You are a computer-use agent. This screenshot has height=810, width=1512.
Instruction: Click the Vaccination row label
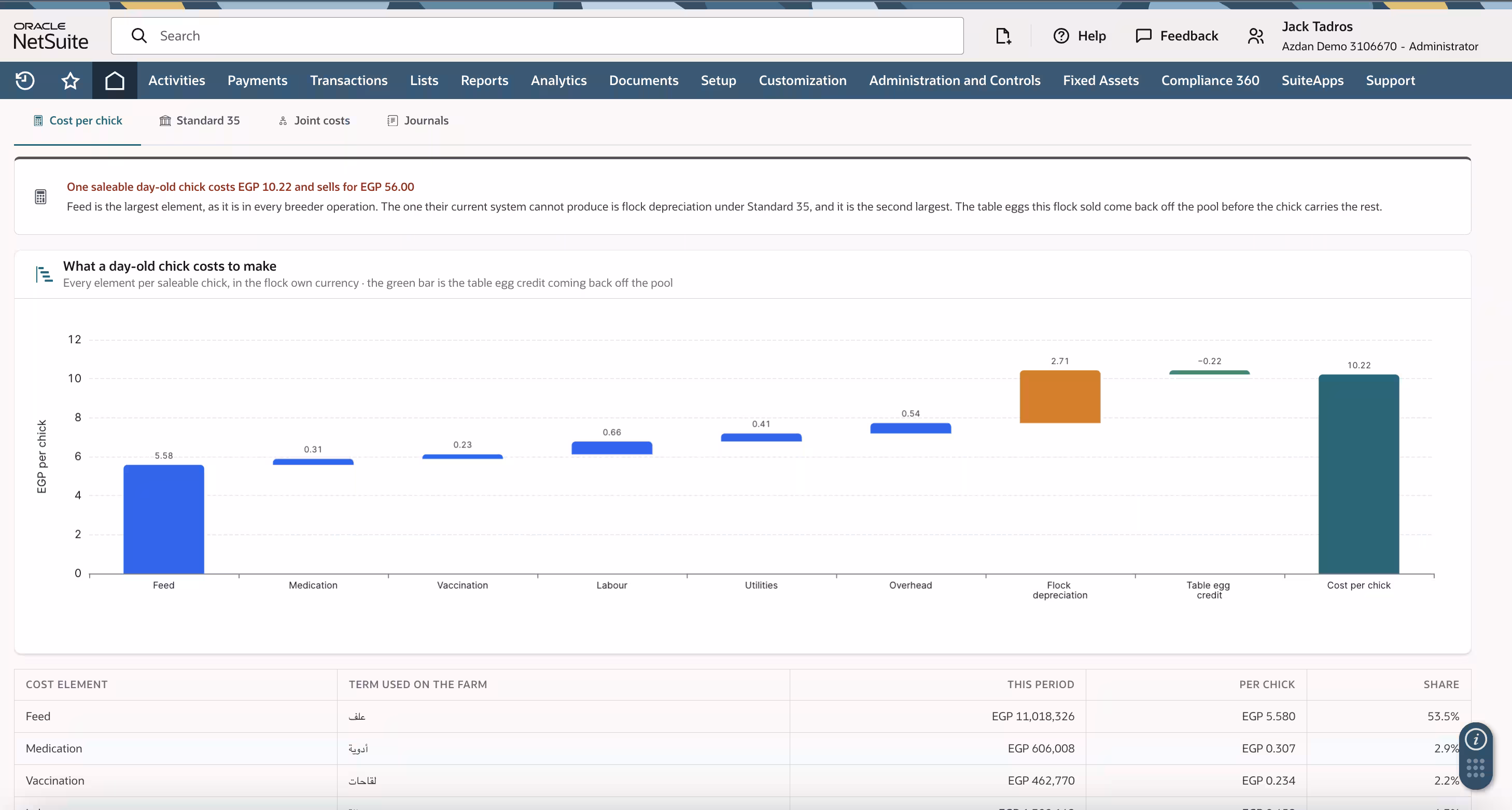(55, 780)
